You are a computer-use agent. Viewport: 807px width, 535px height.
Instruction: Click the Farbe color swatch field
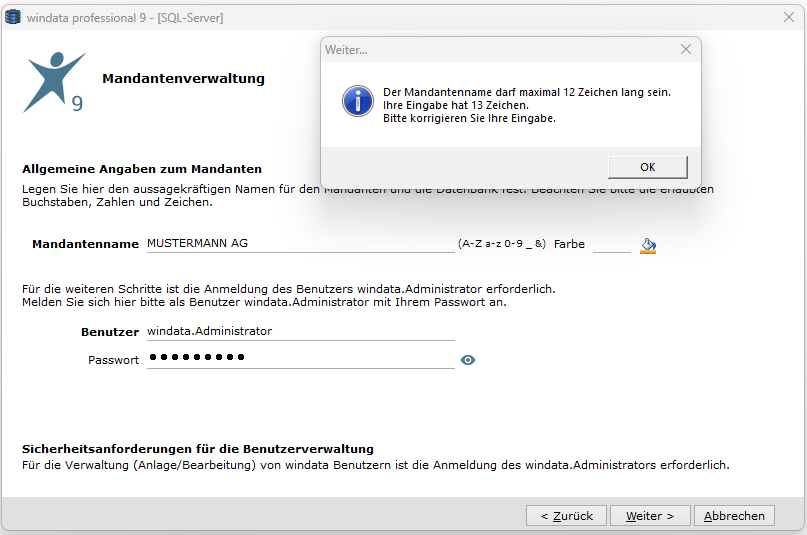pos(612,244)
